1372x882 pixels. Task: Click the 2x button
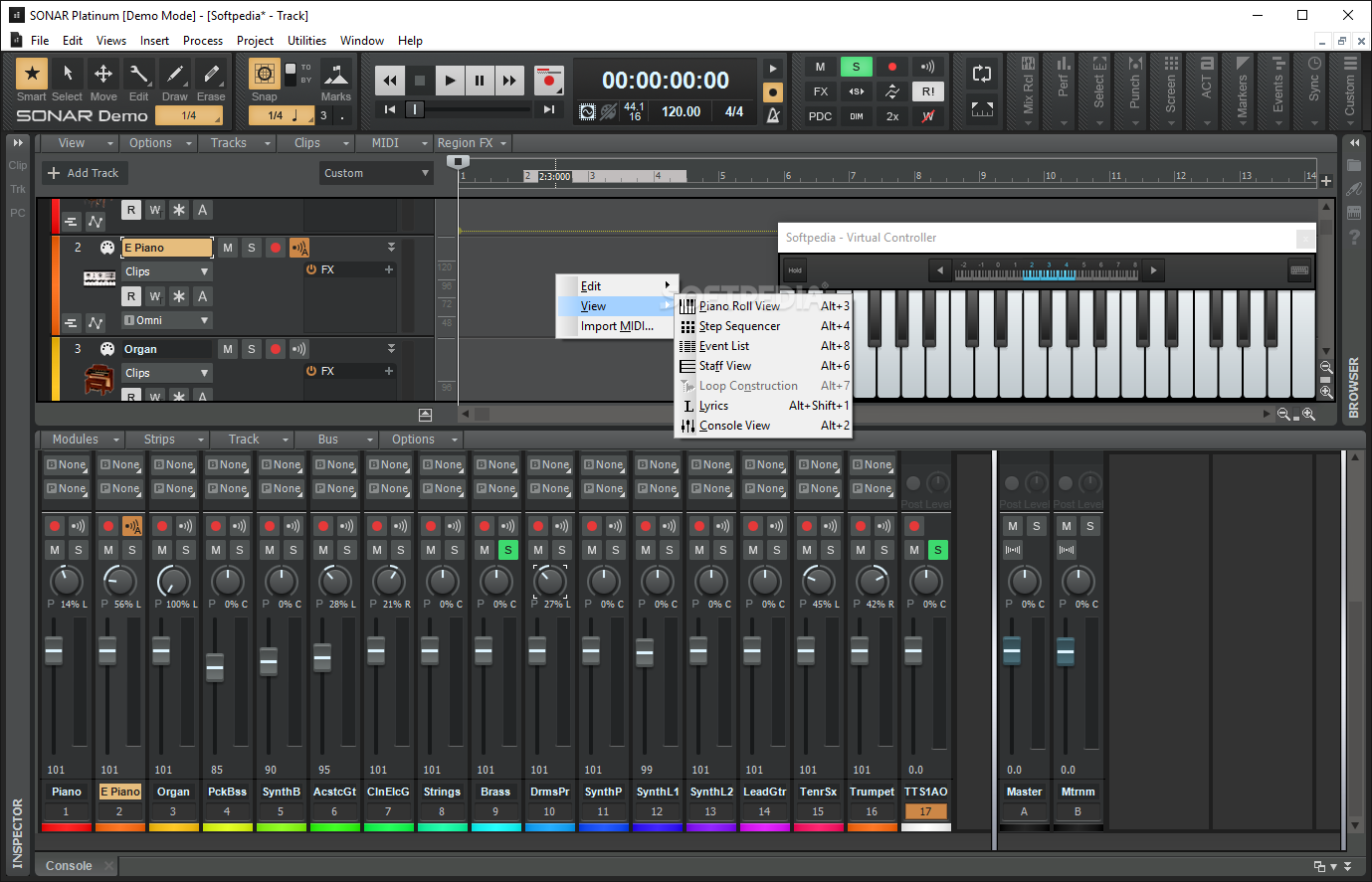tap(892, 116)
